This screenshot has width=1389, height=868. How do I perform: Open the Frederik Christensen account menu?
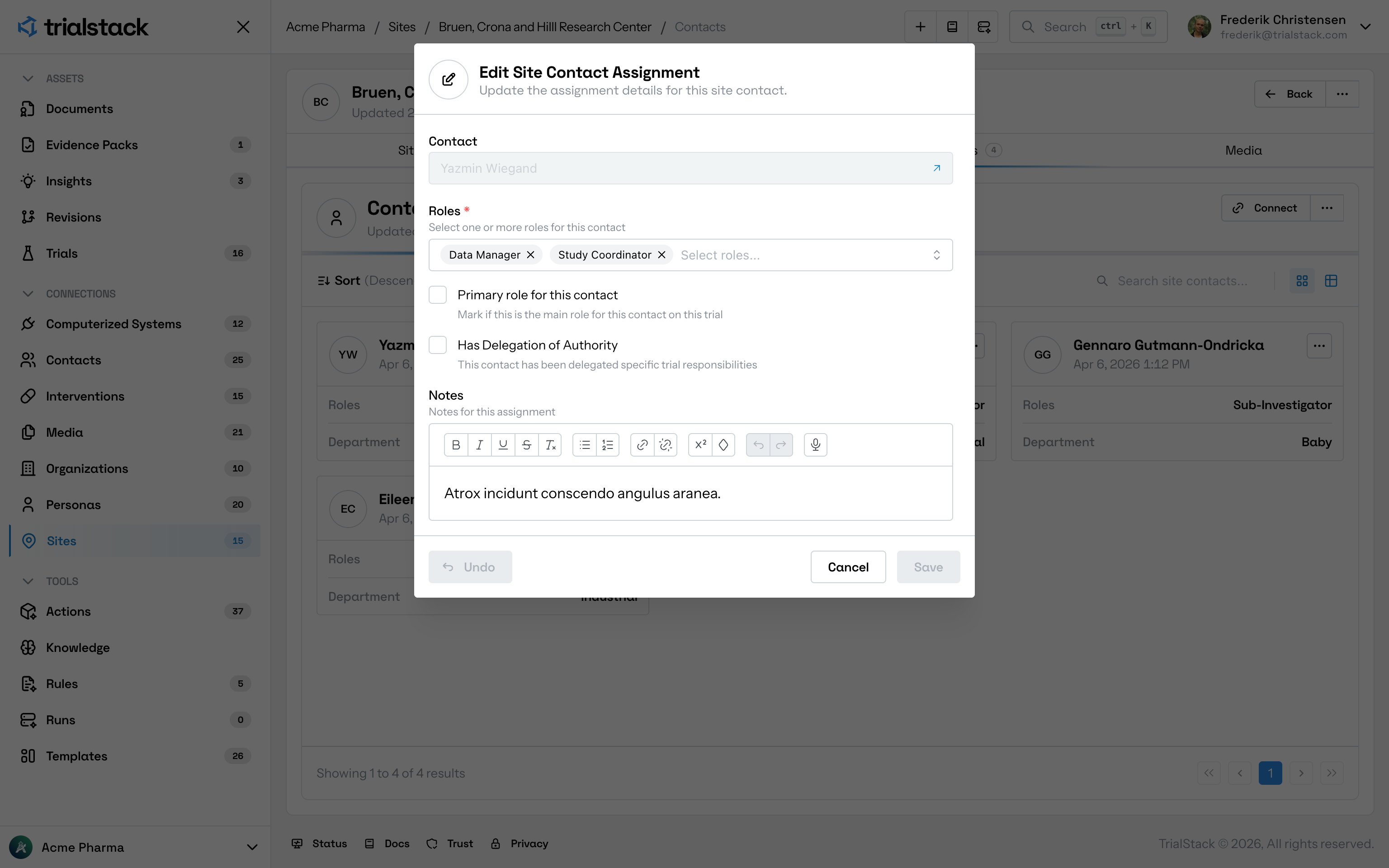pyautogui.click(x=1280, y=27)
